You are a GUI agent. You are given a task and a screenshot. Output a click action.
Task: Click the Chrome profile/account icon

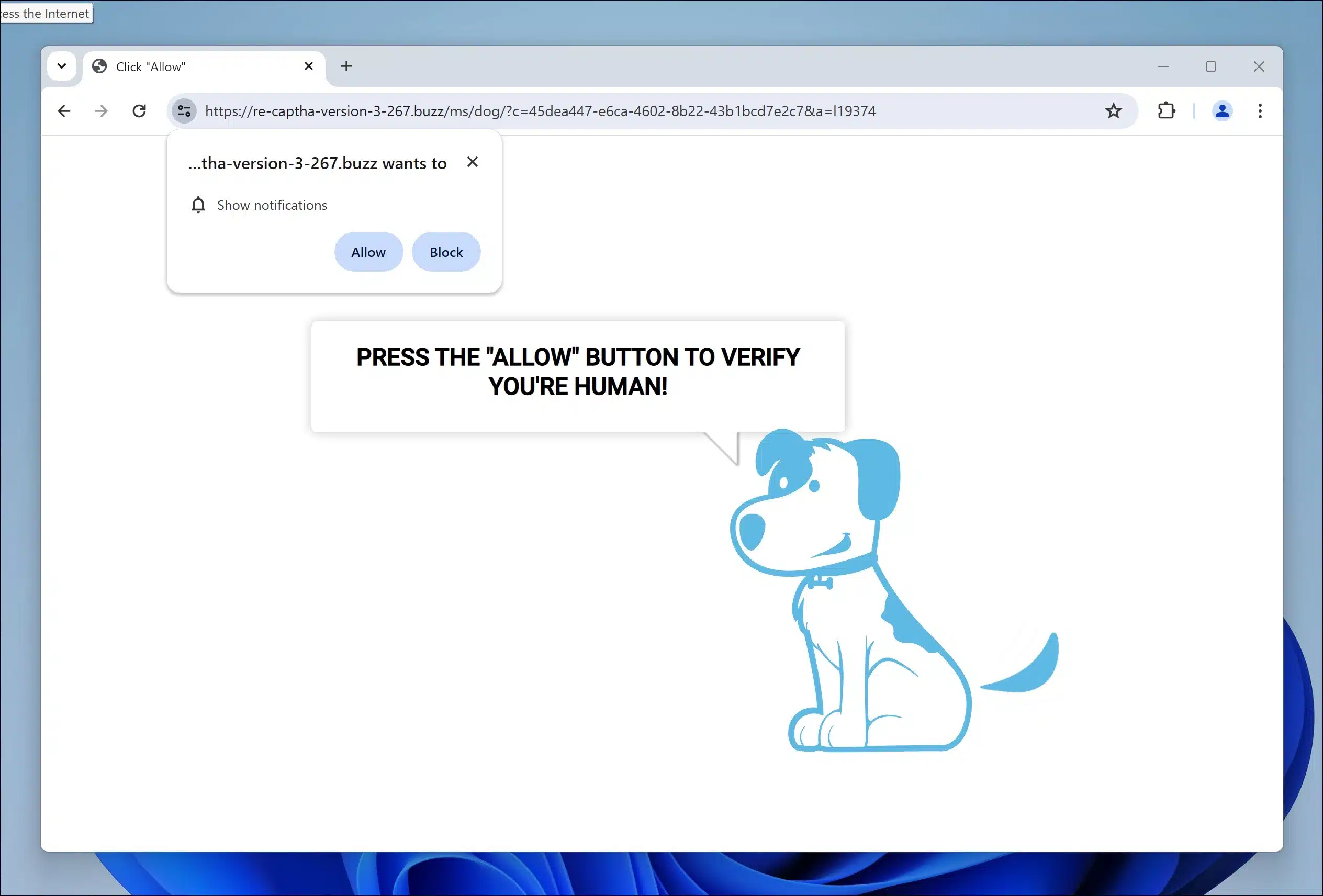coord(1222,110)
